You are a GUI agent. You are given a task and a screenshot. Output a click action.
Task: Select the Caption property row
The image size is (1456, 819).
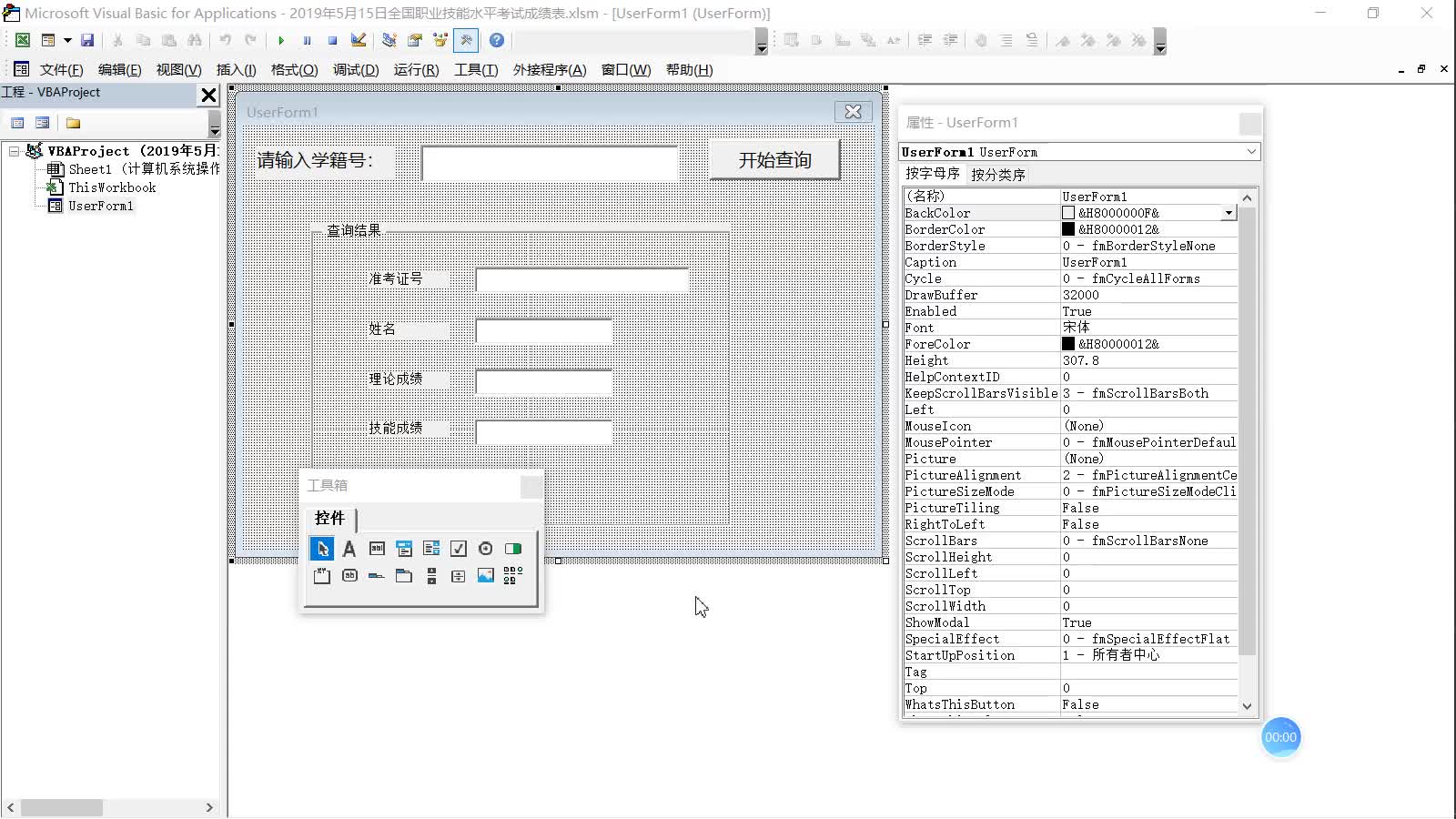1070,262
